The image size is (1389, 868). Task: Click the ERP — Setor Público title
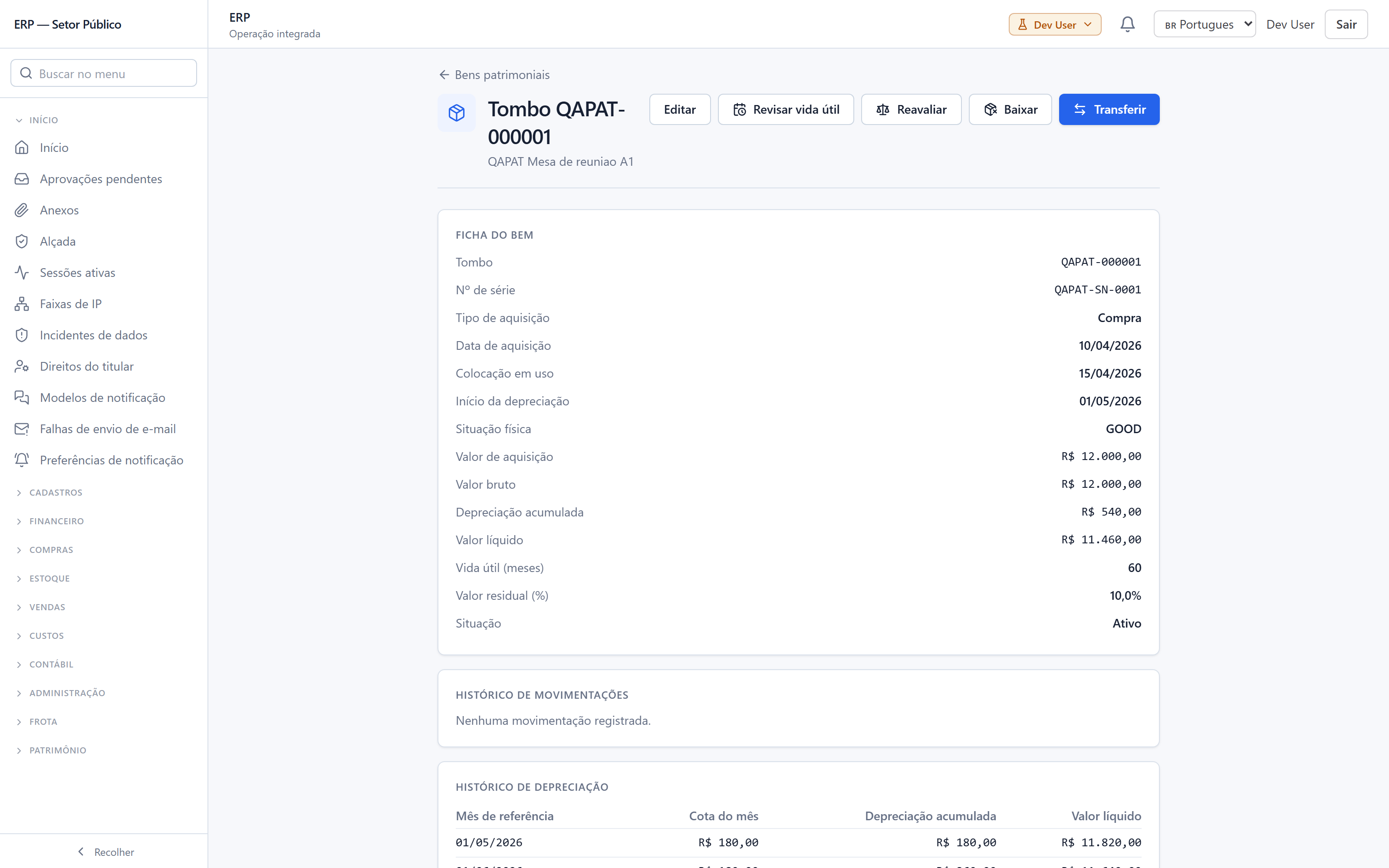[68, 24]
